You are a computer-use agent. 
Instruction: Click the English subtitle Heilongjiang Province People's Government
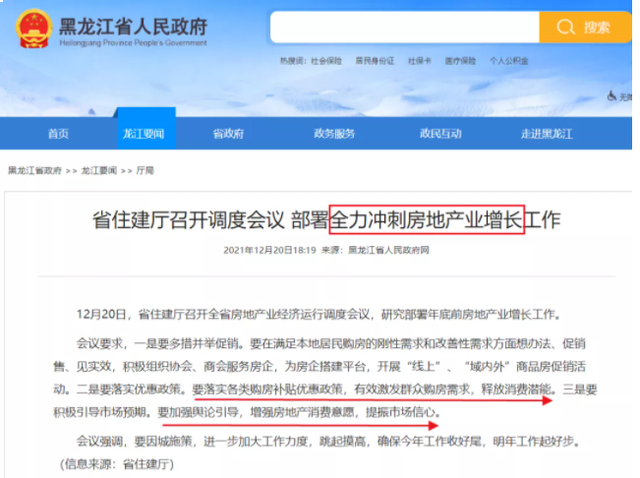click(x=133, y=43)
